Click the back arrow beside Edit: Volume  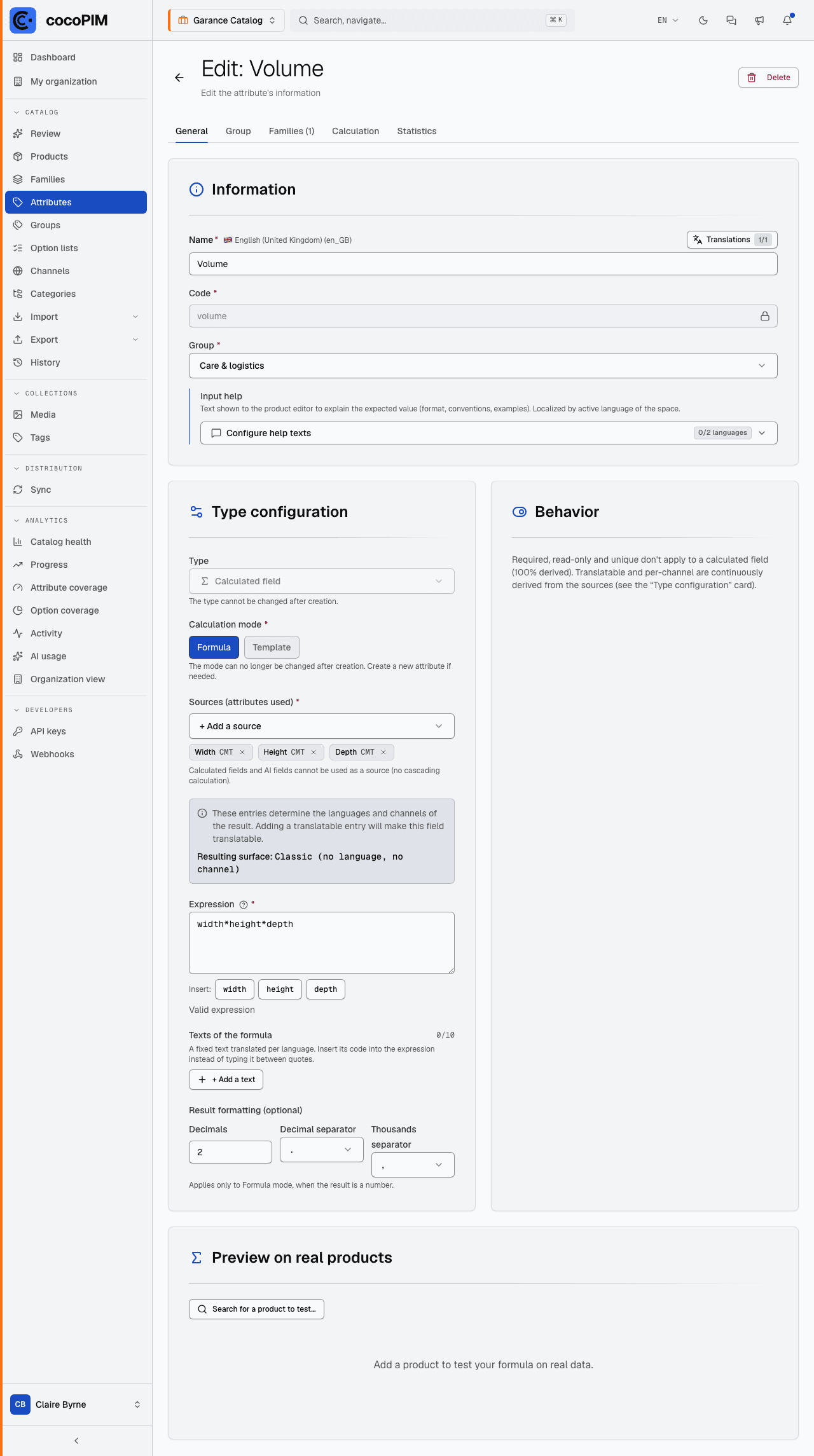[x=179, y=78]
